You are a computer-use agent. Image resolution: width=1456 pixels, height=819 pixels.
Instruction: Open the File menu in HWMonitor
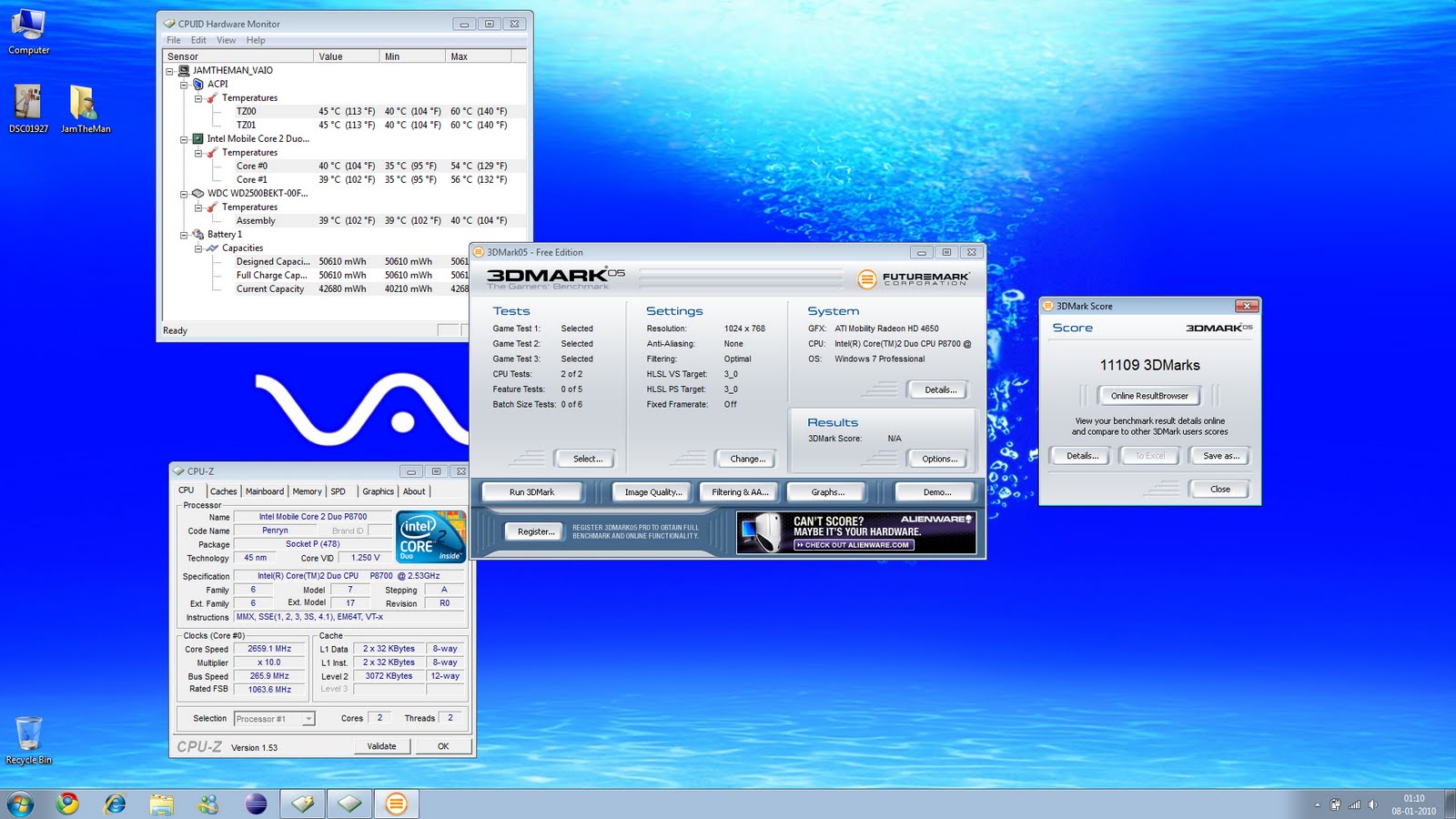[174, 40]
